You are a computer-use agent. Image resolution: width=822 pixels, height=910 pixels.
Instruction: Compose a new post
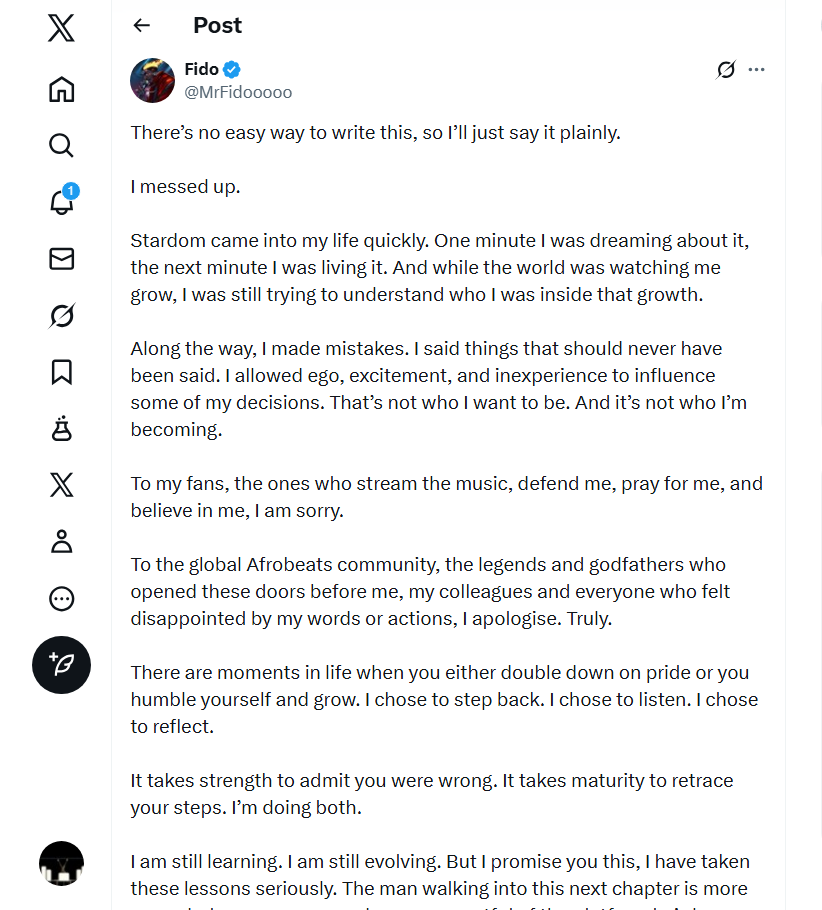[x=61, y=665]
